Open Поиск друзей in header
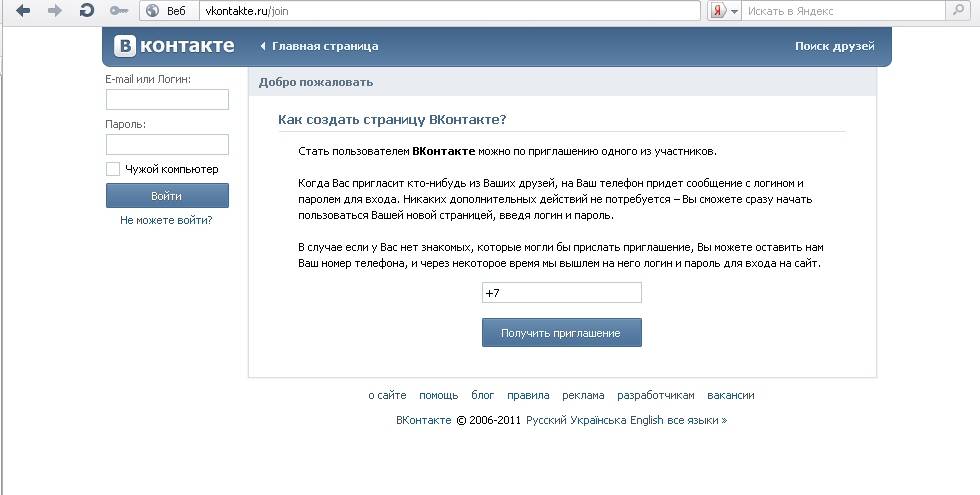980x495 pixels. (834, 46)
